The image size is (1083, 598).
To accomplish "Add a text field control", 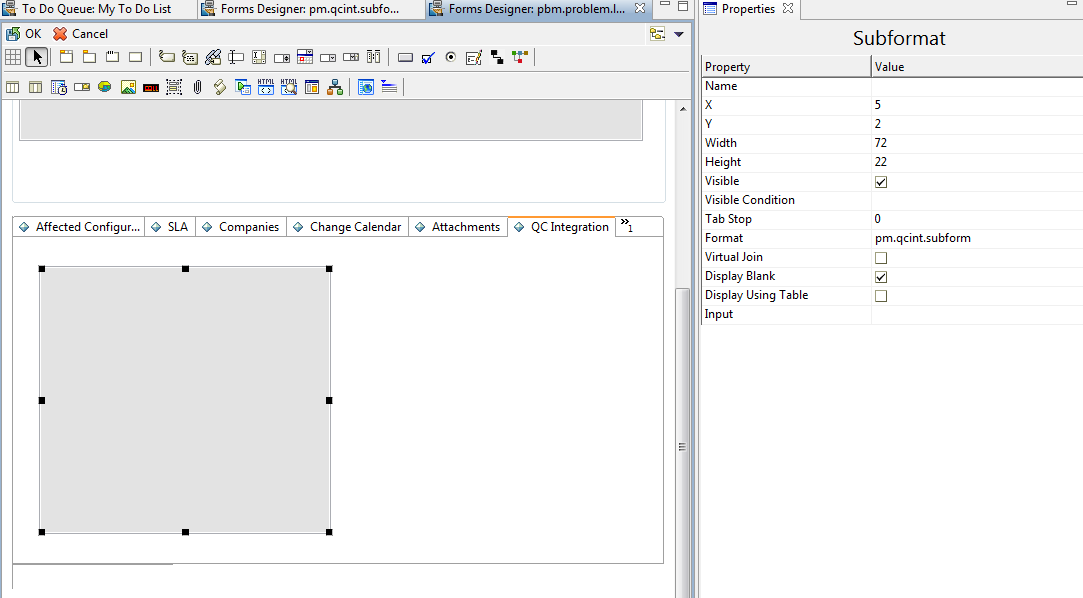I will (236, 57).
